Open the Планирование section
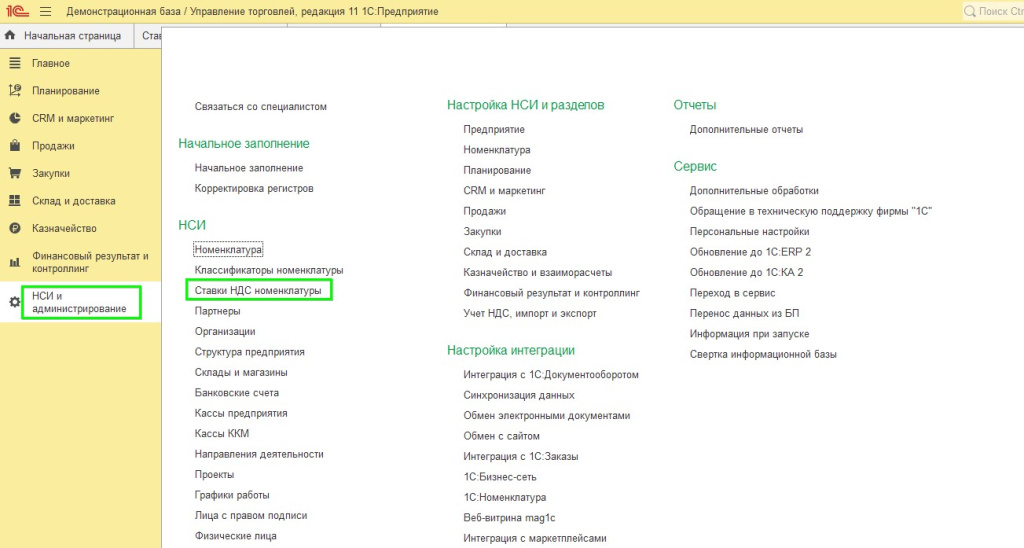The image size is (1024, 548). 66,91
